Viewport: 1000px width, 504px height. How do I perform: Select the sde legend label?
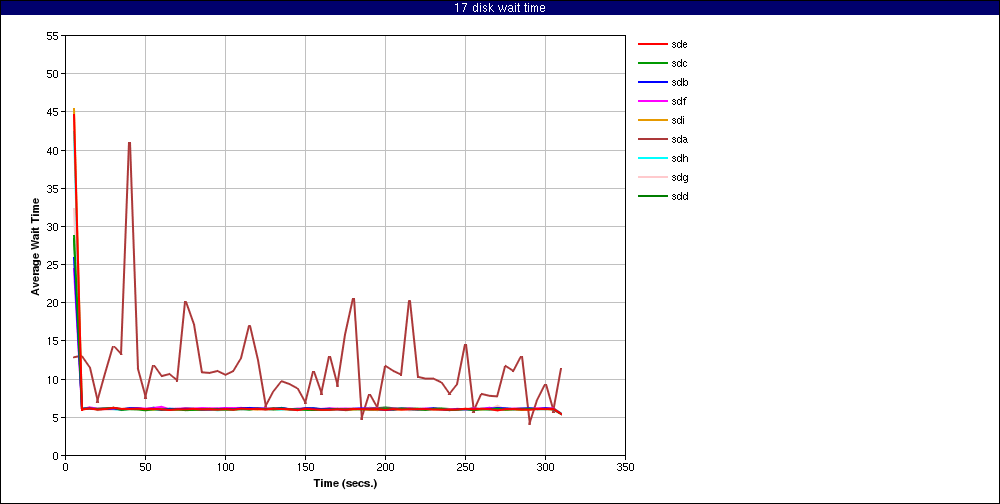tap(679, 44)
